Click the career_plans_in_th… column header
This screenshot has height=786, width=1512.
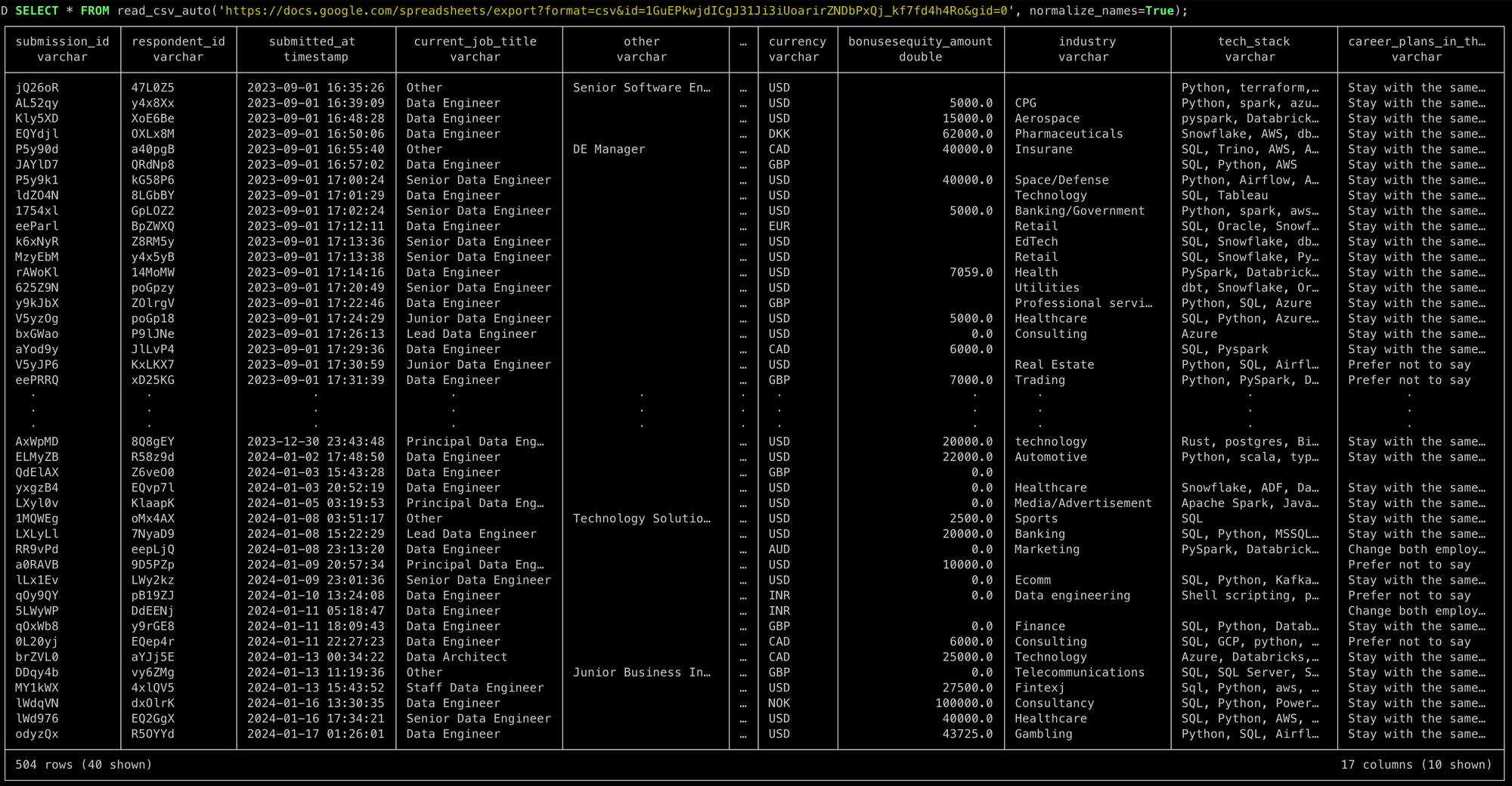click(x=1417, y=42)
